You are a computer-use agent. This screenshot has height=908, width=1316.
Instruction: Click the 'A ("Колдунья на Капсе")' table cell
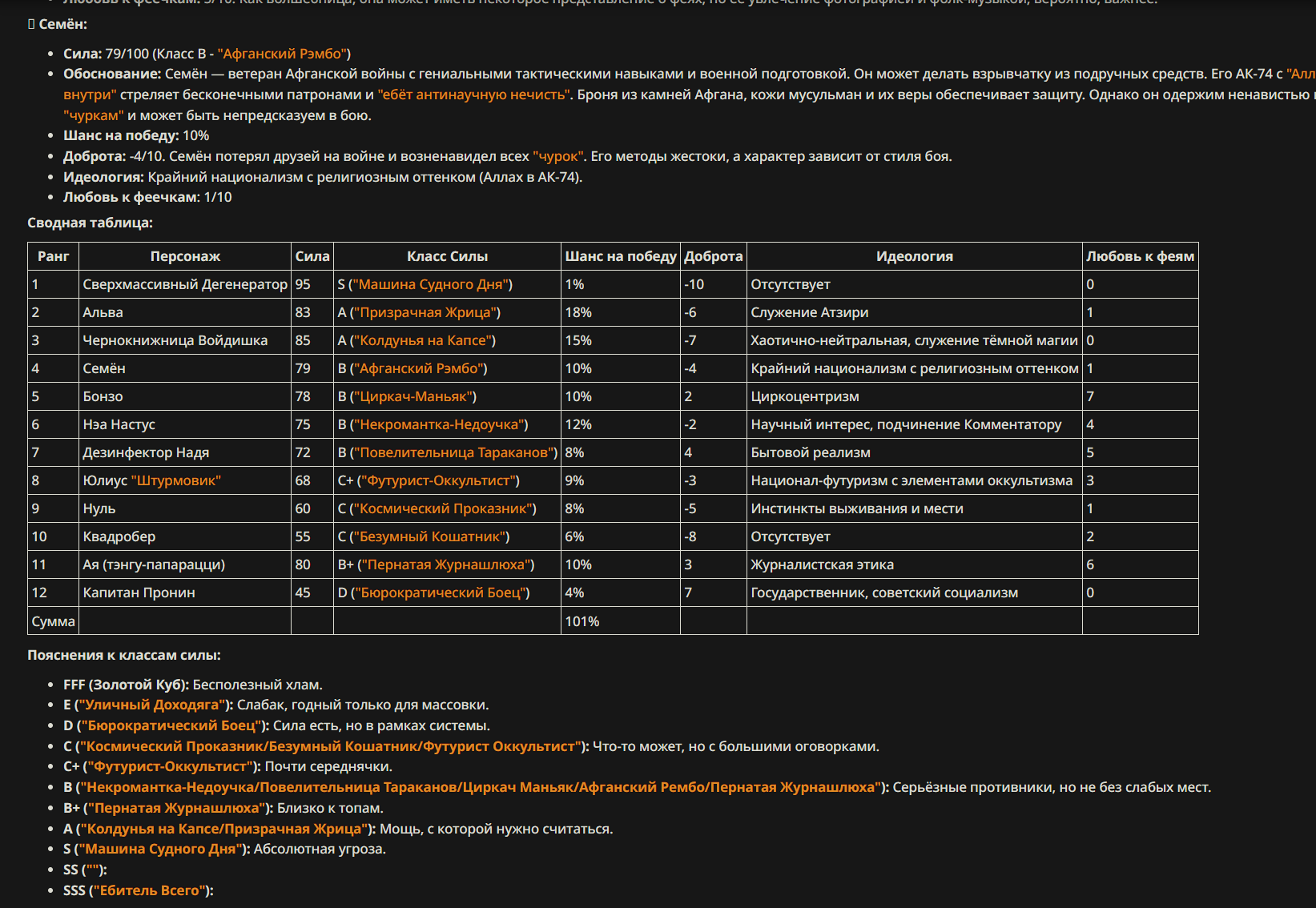coord(447,340)
